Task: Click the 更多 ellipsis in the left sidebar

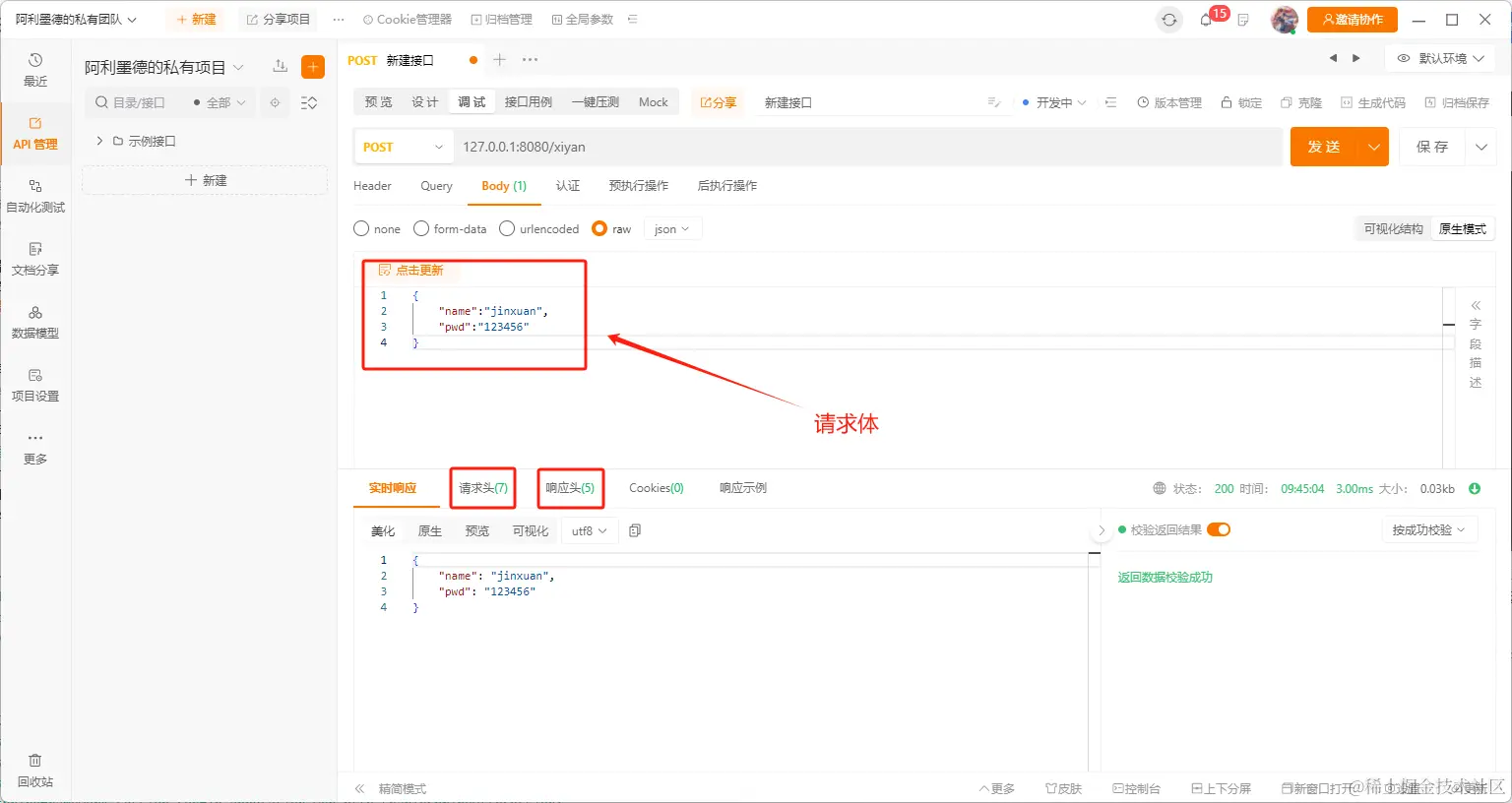Action: [x=35, y=448]
